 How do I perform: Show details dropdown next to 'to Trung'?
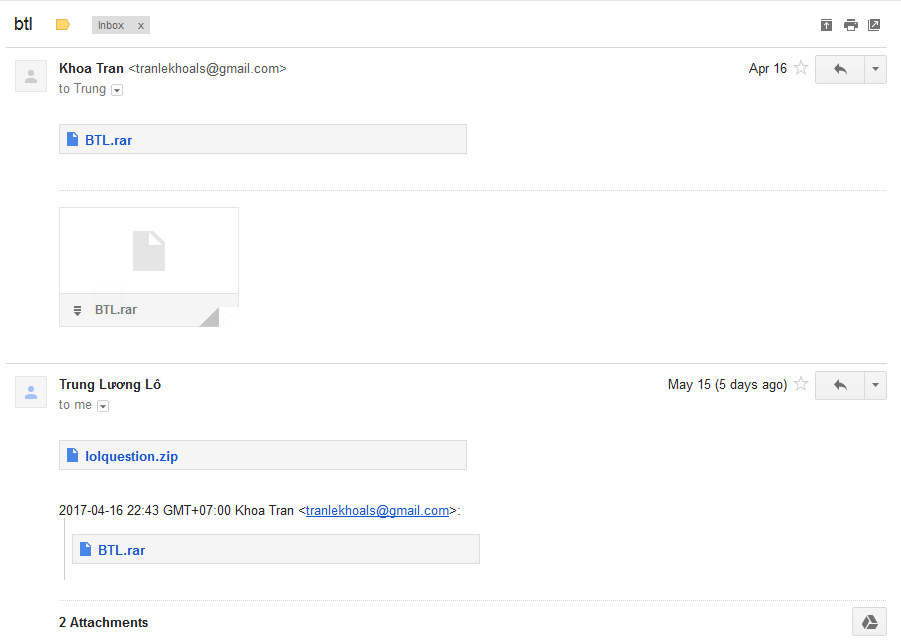(x=117, y=90)
